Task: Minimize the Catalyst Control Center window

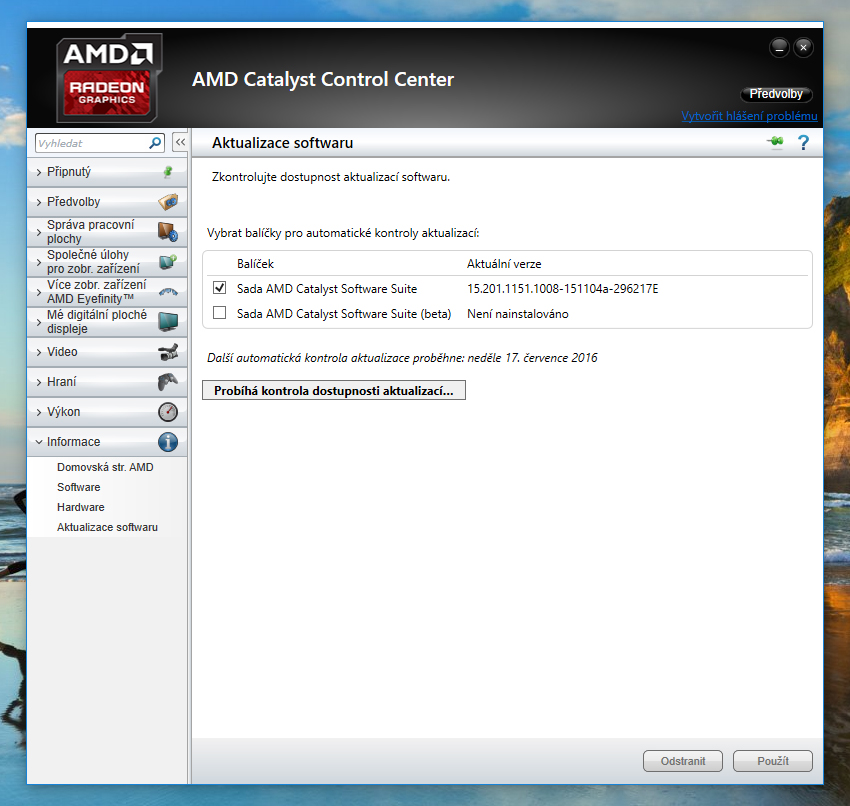Action: pyautogui.click(x=779, y=48)
